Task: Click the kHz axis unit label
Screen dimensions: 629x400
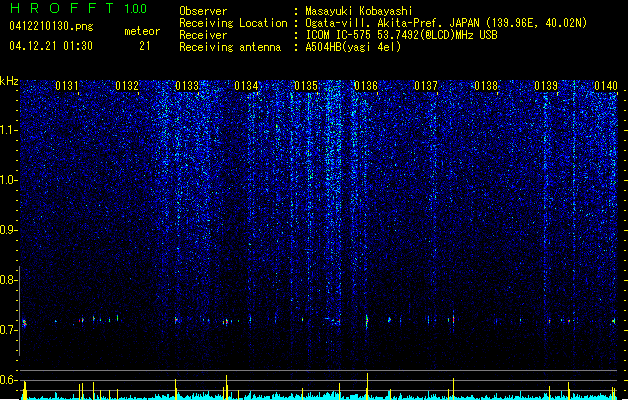Action: (x=9, y=81)
